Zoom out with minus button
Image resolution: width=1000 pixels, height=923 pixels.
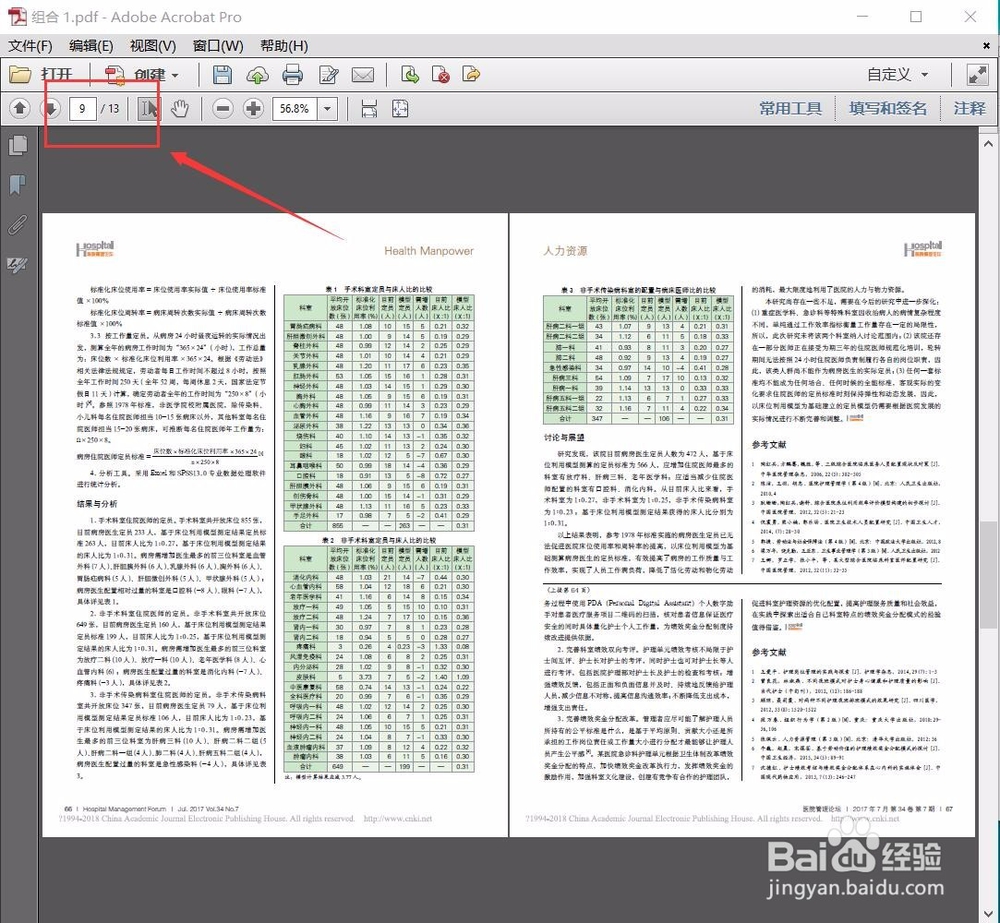[x=223, y=108]
